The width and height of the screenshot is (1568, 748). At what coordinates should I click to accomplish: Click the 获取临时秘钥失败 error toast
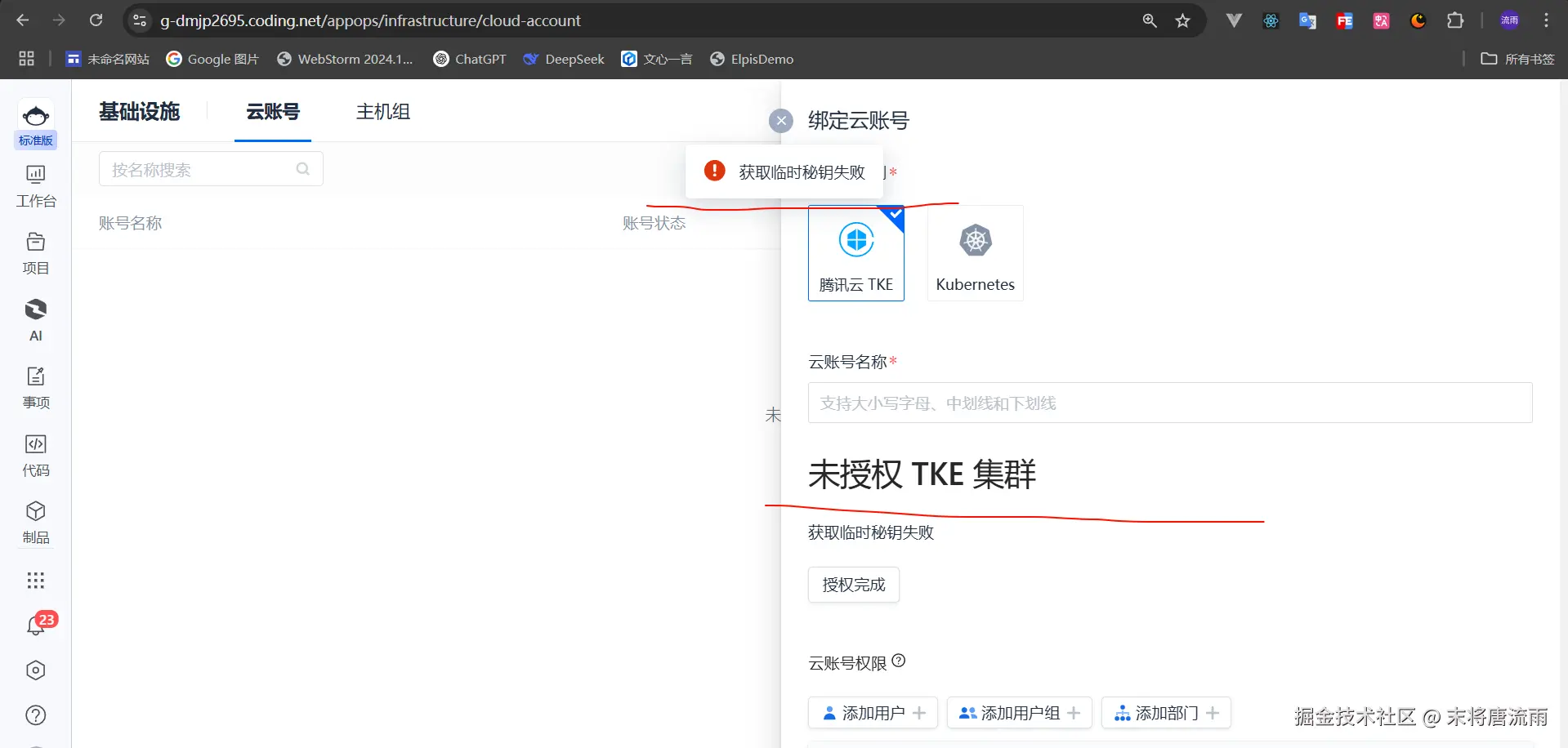pyautogui.click(x=784, y=171)
